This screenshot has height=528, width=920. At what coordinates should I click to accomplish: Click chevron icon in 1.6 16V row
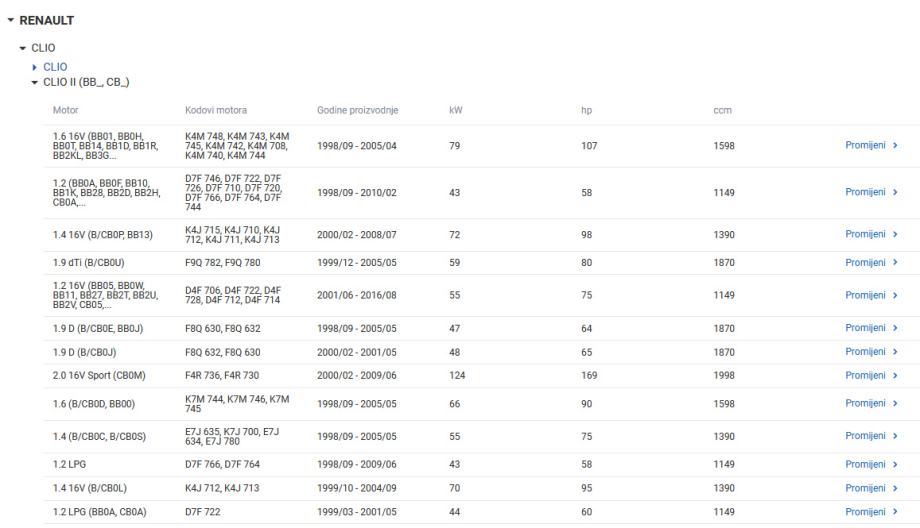point(895,145)
